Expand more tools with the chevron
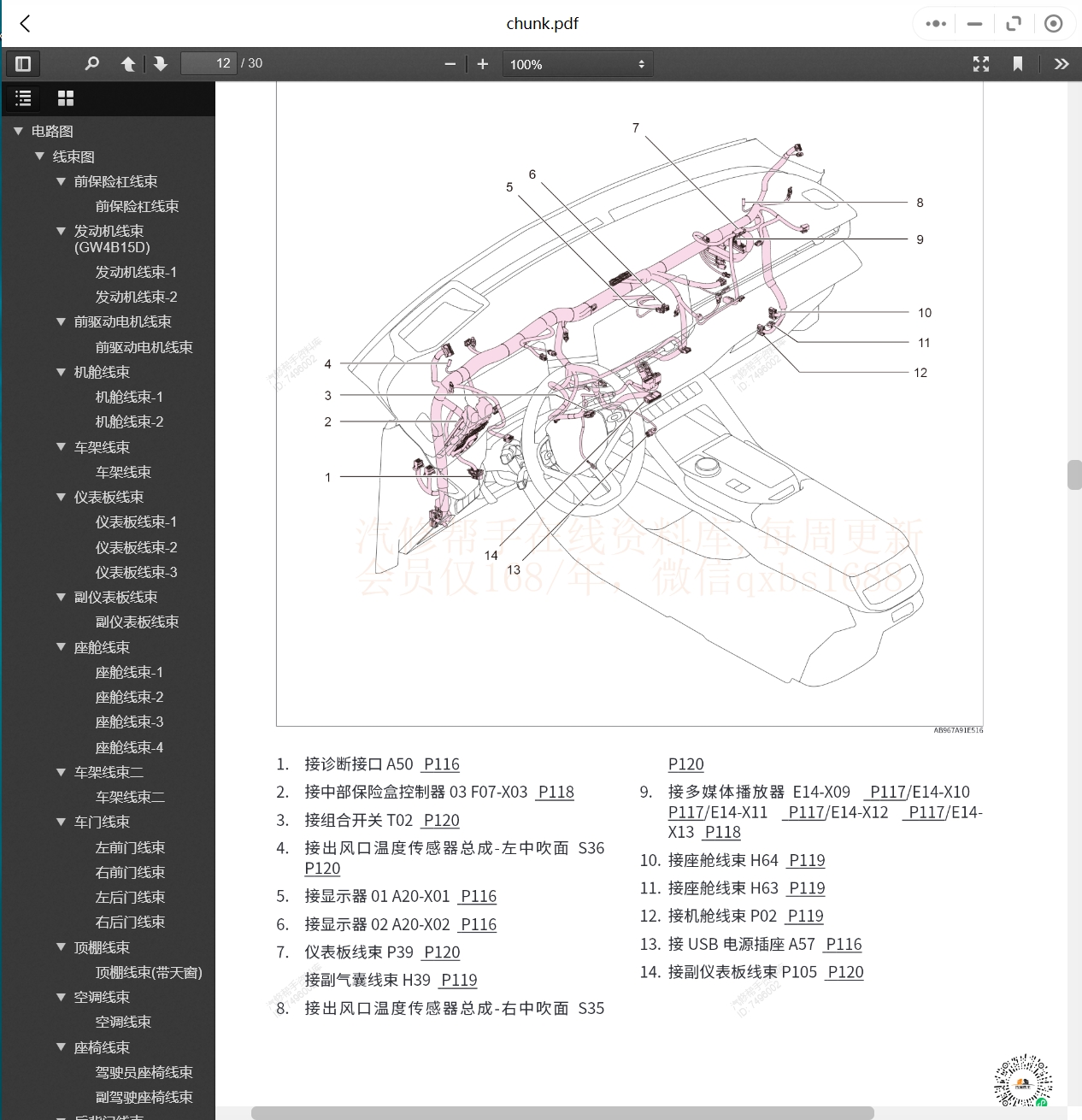This screenshot has height=1120, width=1082. [1061, 63]
